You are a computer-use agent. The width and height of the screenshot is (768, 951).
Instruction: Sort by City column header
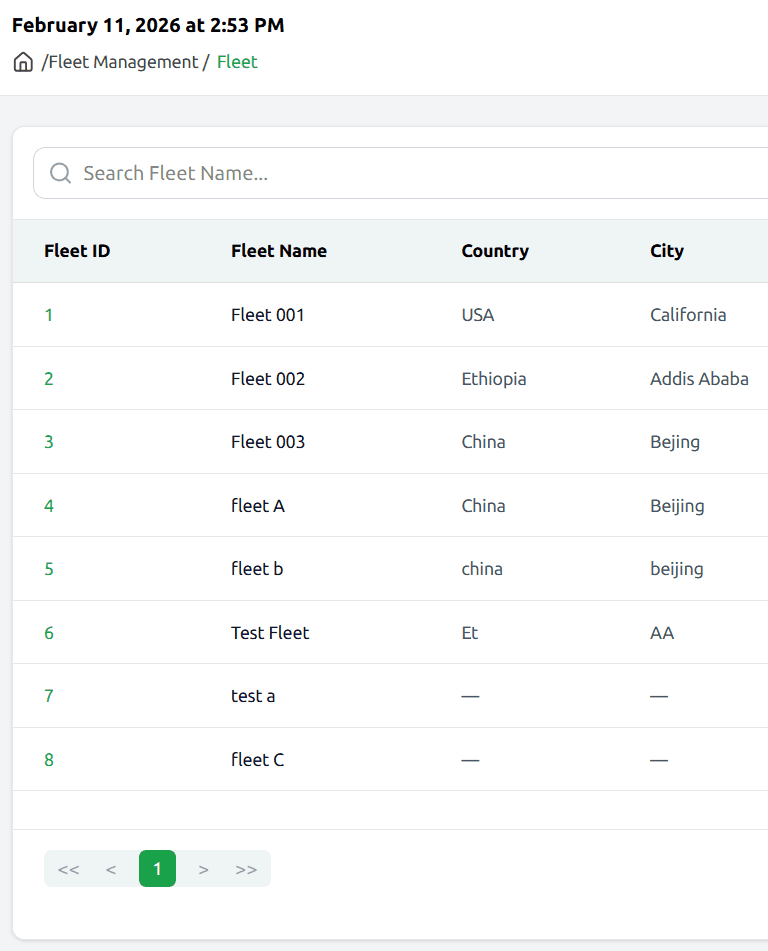click(x=666, y=251)
